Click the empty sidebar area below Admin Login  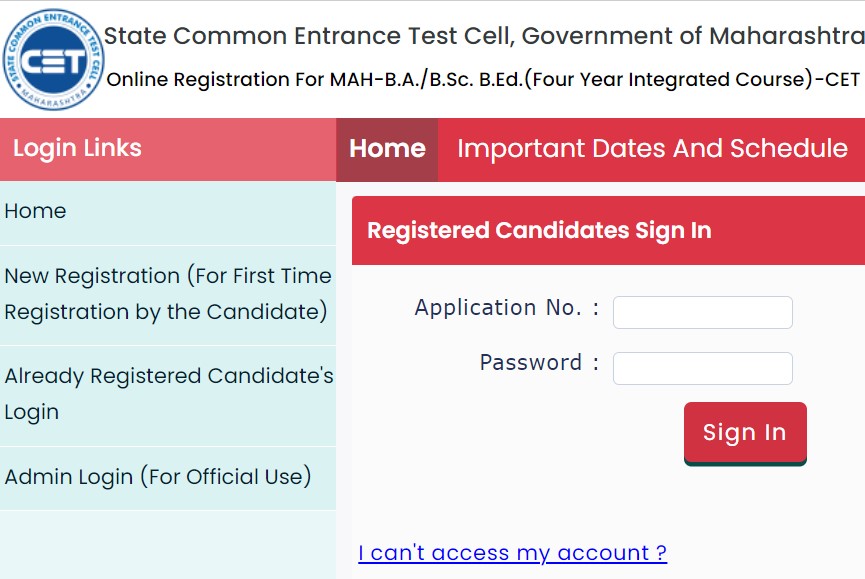(168, 543)
